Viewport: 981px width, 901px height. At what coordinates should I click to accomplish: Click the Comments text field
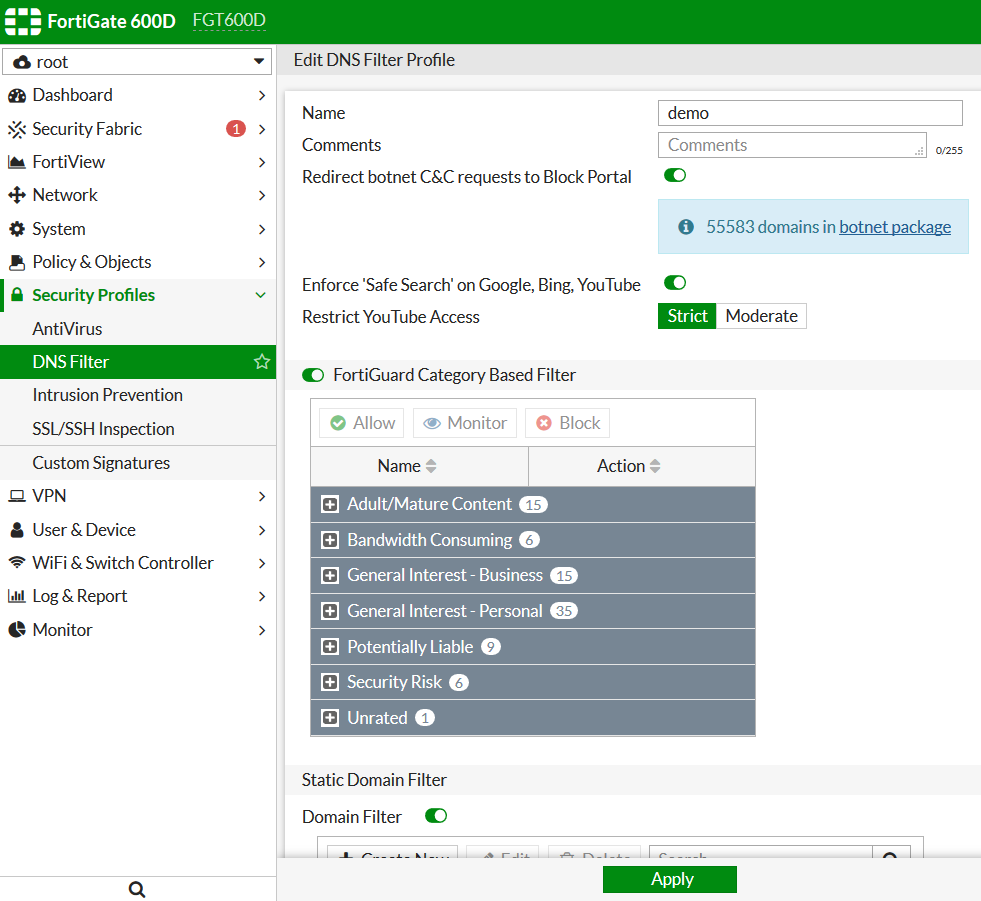click(792, 145)
